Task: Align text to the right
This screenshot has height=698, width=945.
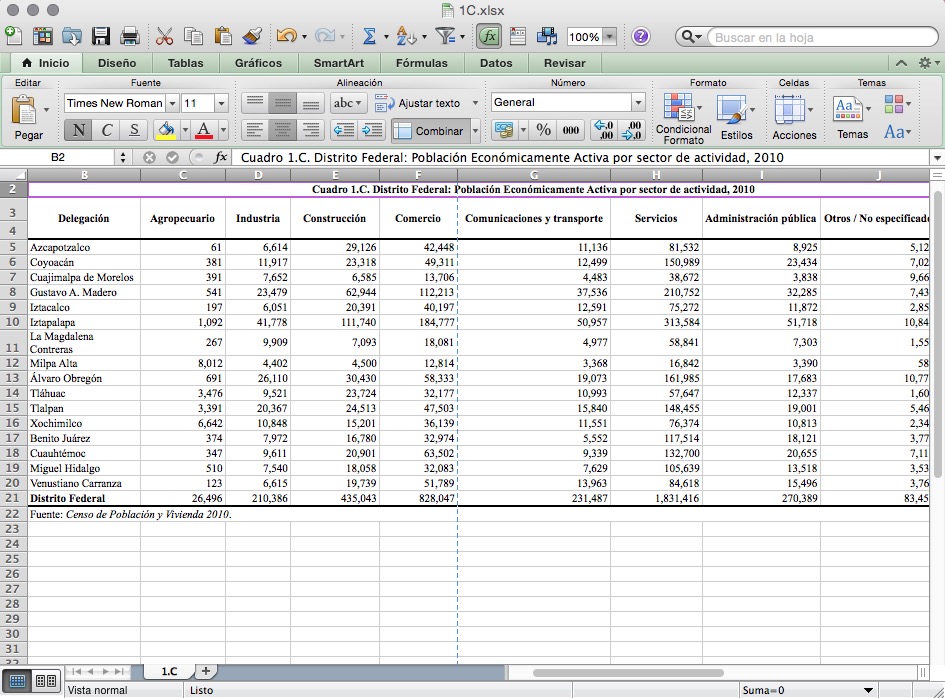Action: point(310,130)
